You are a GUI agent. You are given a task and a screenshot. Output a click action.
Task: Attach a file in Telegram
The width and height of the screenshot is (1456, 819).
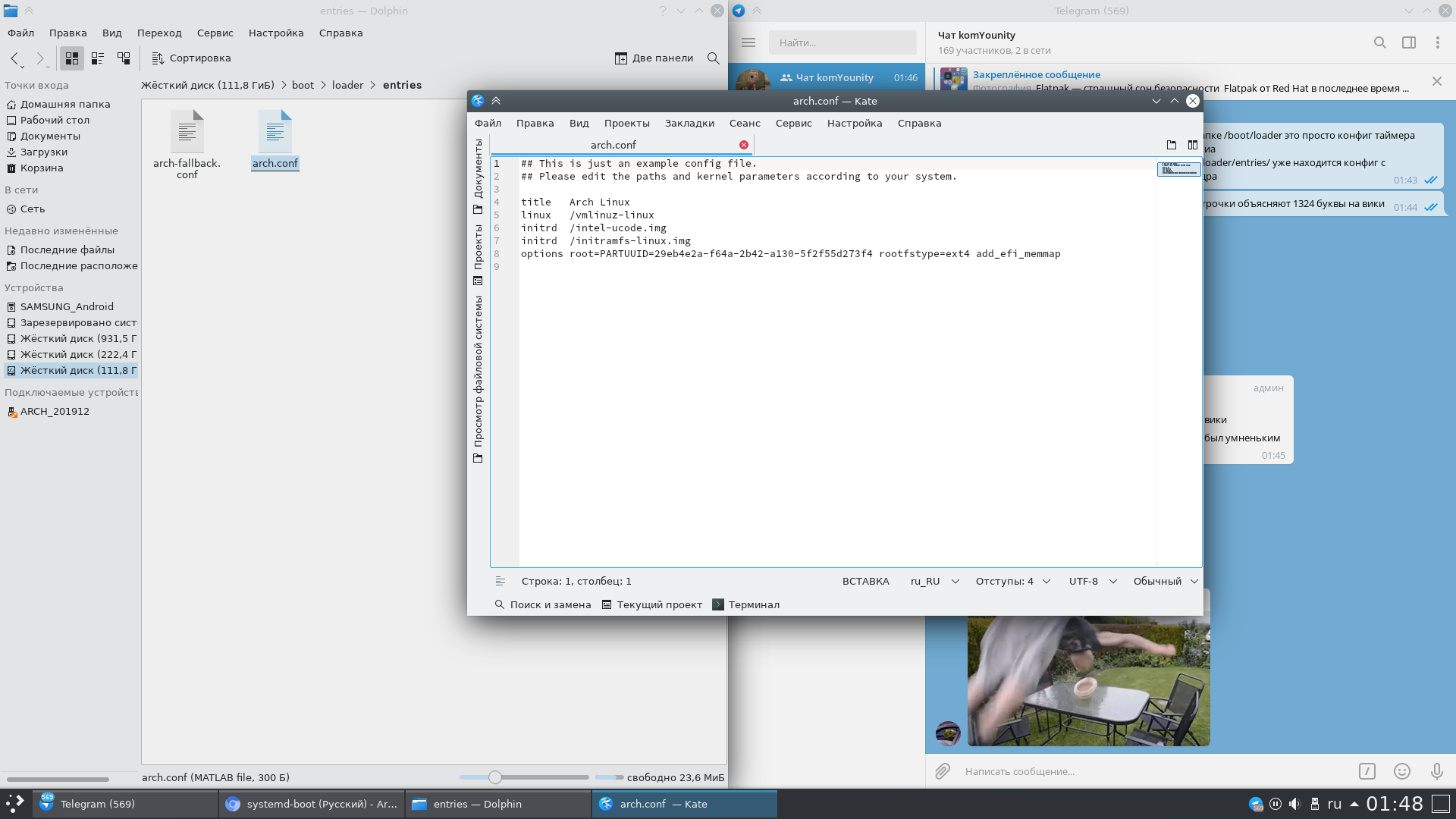pos(943,771)
